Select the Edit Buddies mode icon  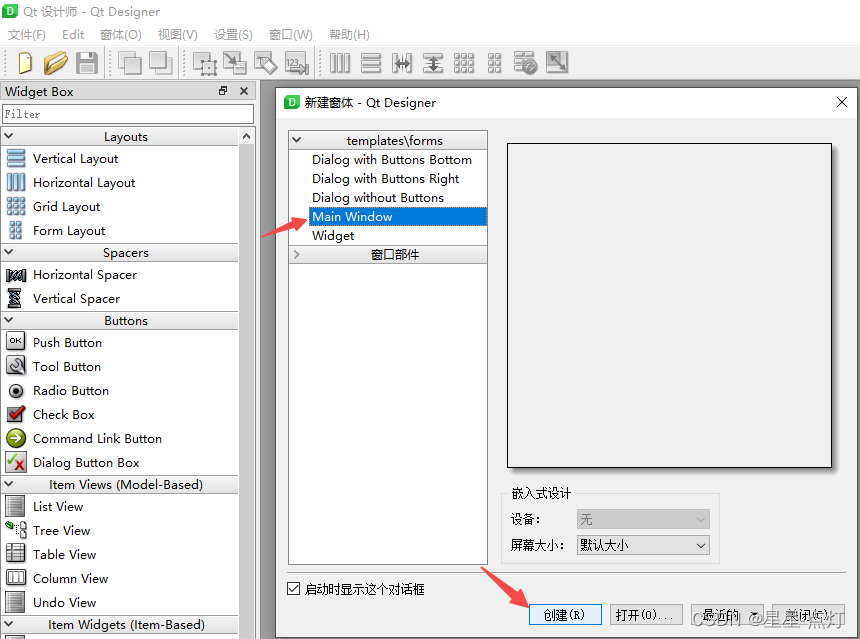[x=265, y=63]
